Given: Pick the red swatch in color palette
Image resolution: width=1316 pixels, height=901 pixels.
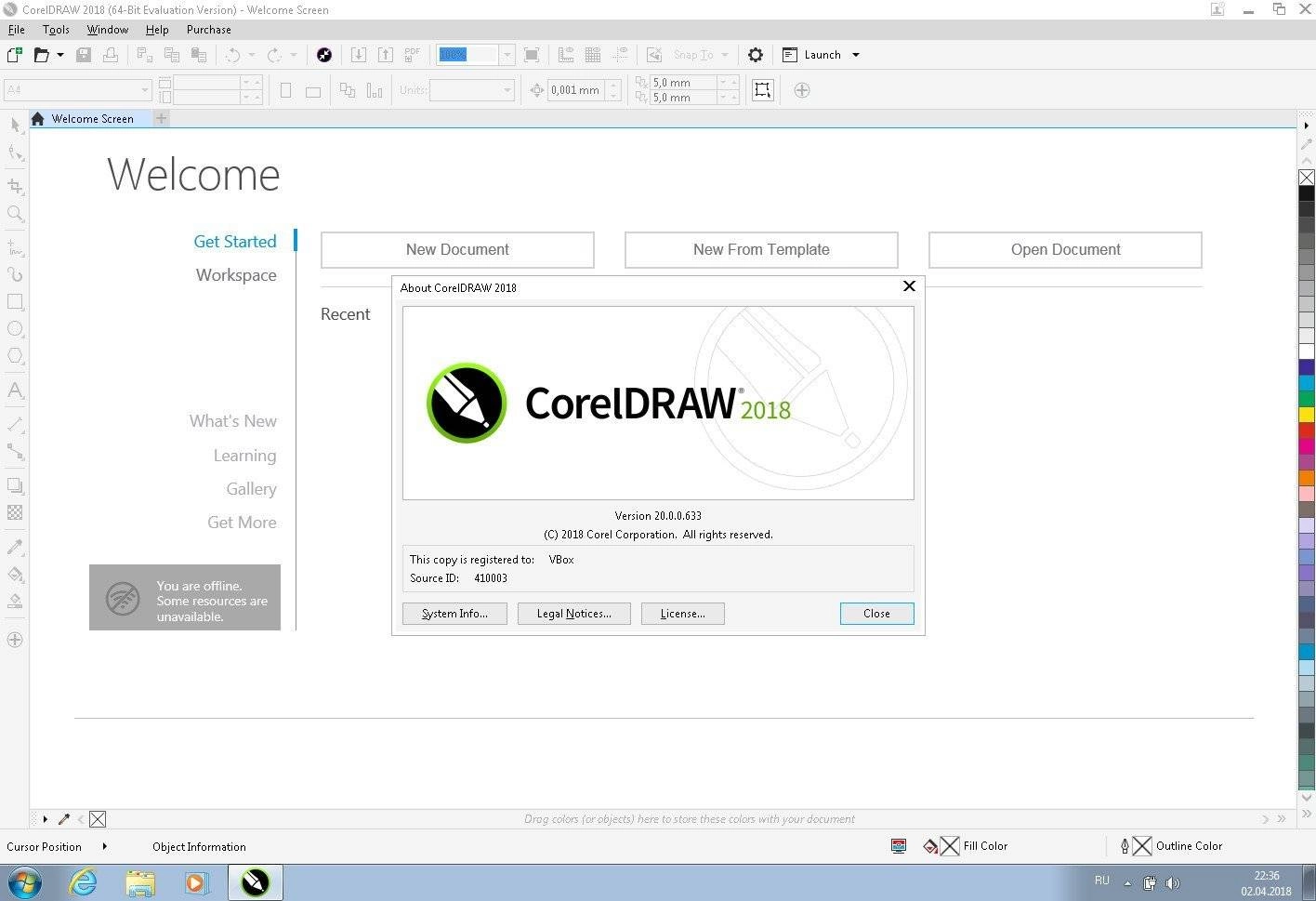Looking at the screenshot, I should [x=1307, y=431].
